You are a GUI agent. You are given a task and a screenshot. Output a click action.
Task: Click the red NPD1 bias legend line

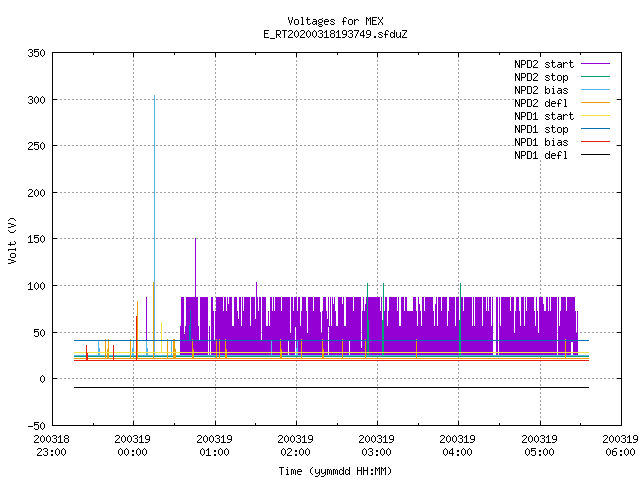coord(595,142)
